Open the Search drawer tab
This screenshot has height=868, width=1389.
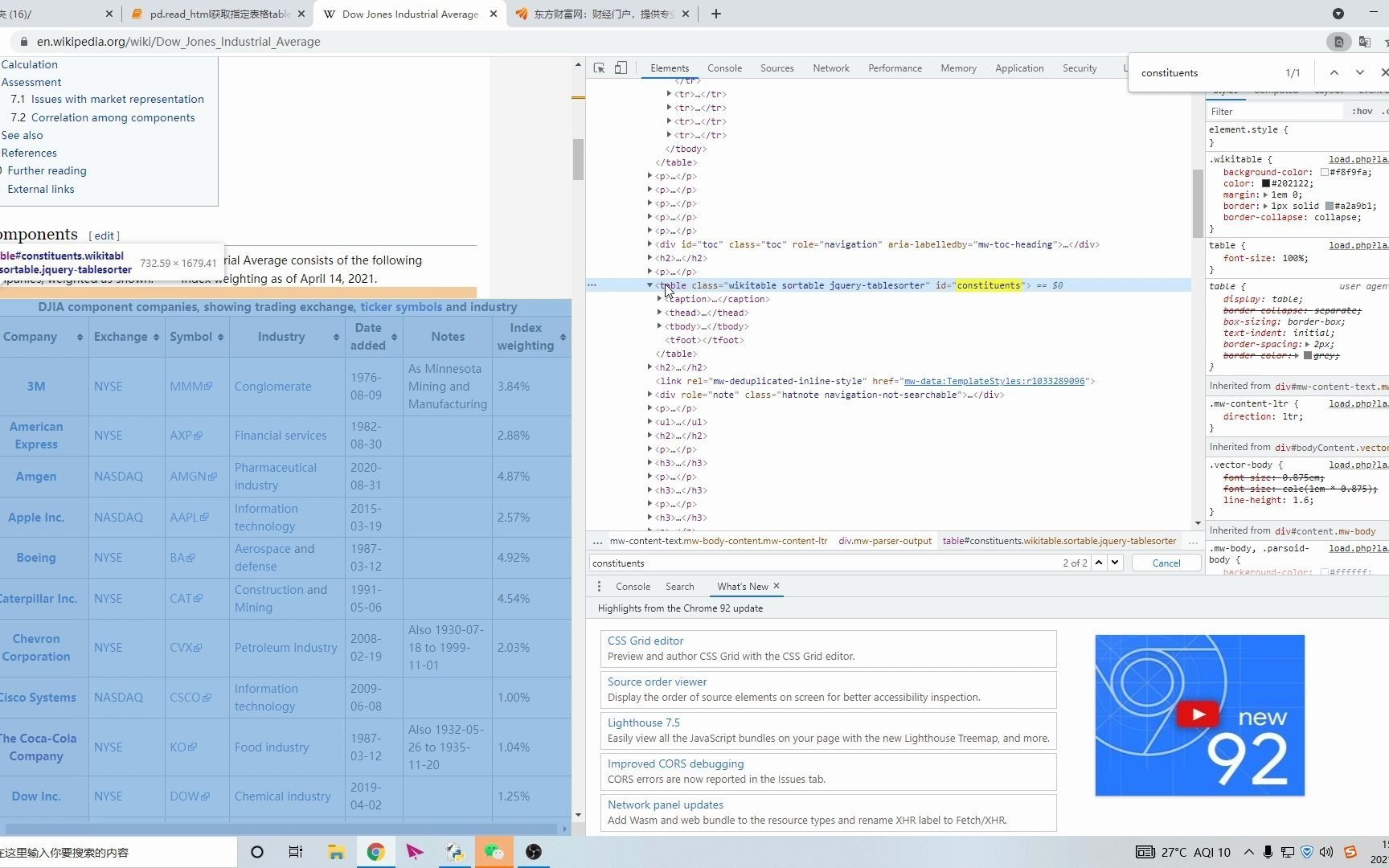click(x=679, y=587)
